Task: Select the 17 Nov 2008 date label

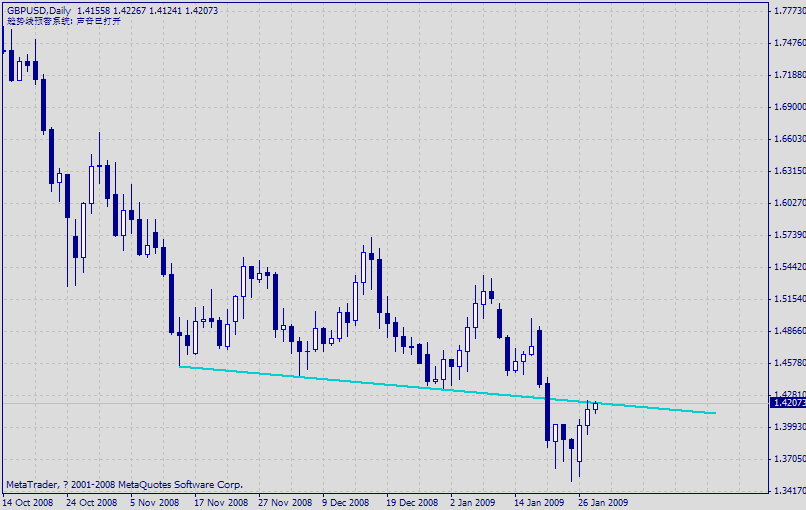Action: click(220, 502)
